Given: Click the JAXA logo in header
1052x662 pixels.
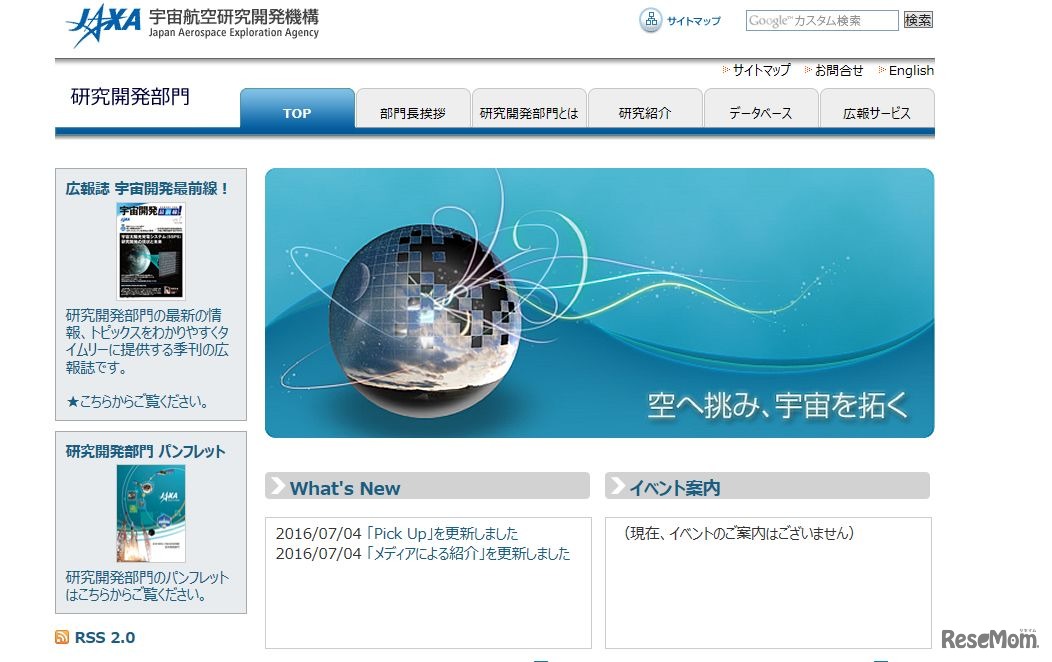Looking at the screenshot, I should [x=103, y=25].
